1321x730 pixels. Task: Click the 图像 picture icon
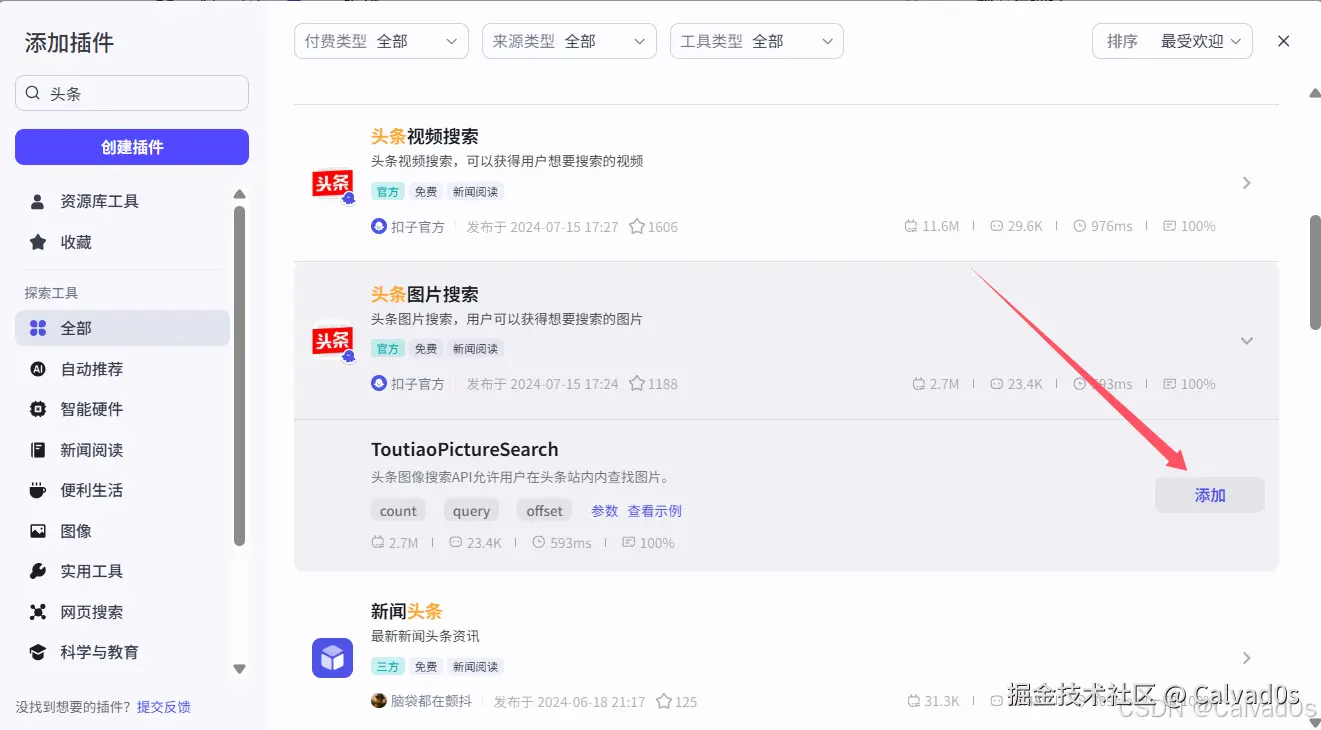coord(38,531)
